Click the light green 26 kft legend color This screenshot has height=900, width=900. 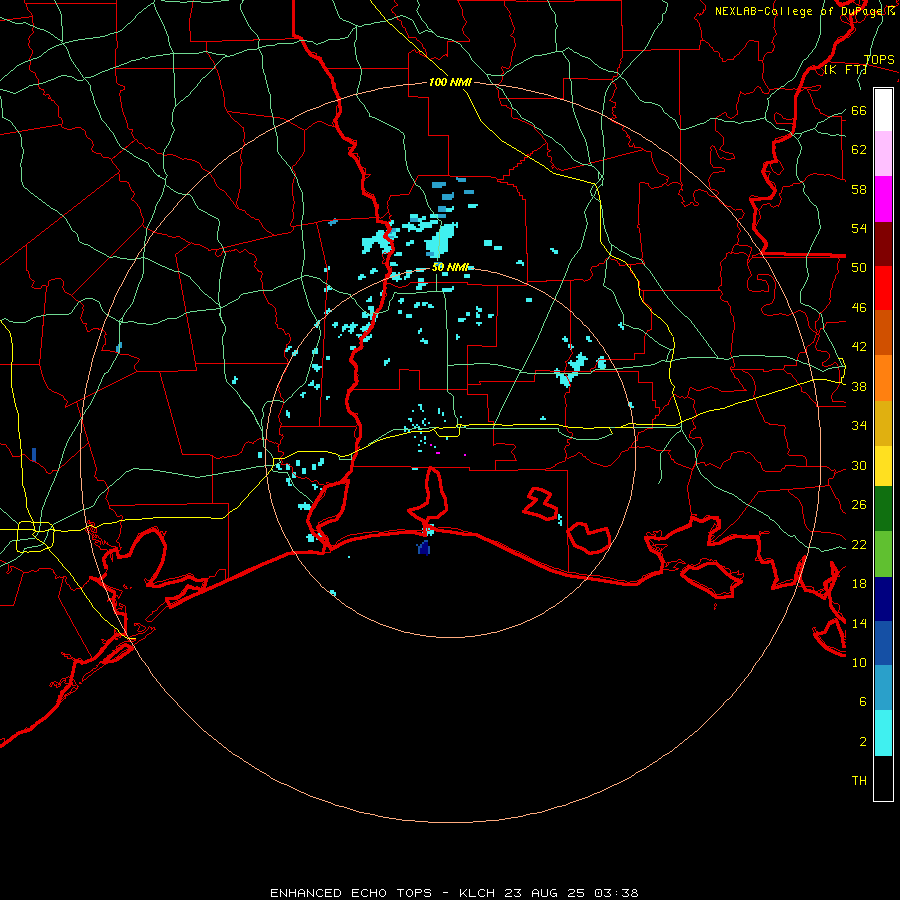[883, 554]
